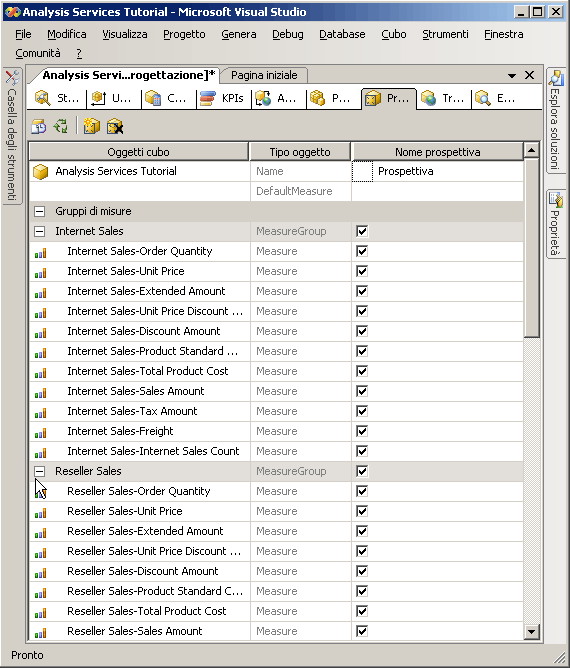570x668 pixels.
Task: Uncheck Internet Sales-Order Quantity checkbox
Action: 362,251
